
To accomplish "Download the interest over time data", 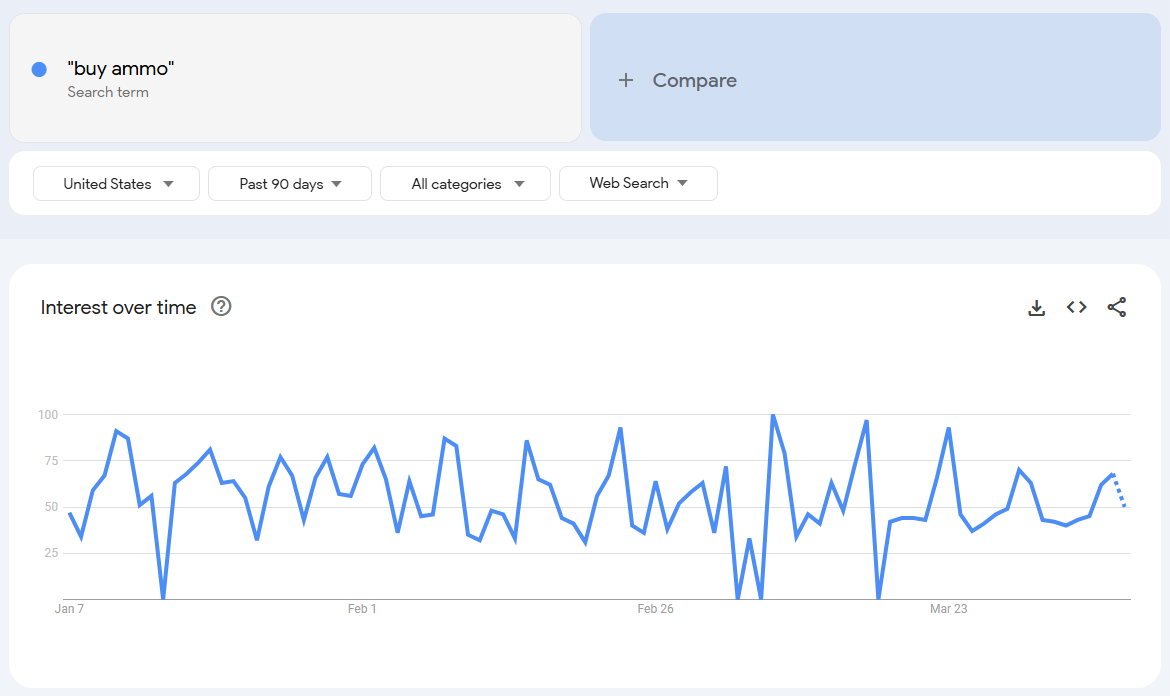I will 1036,308.
